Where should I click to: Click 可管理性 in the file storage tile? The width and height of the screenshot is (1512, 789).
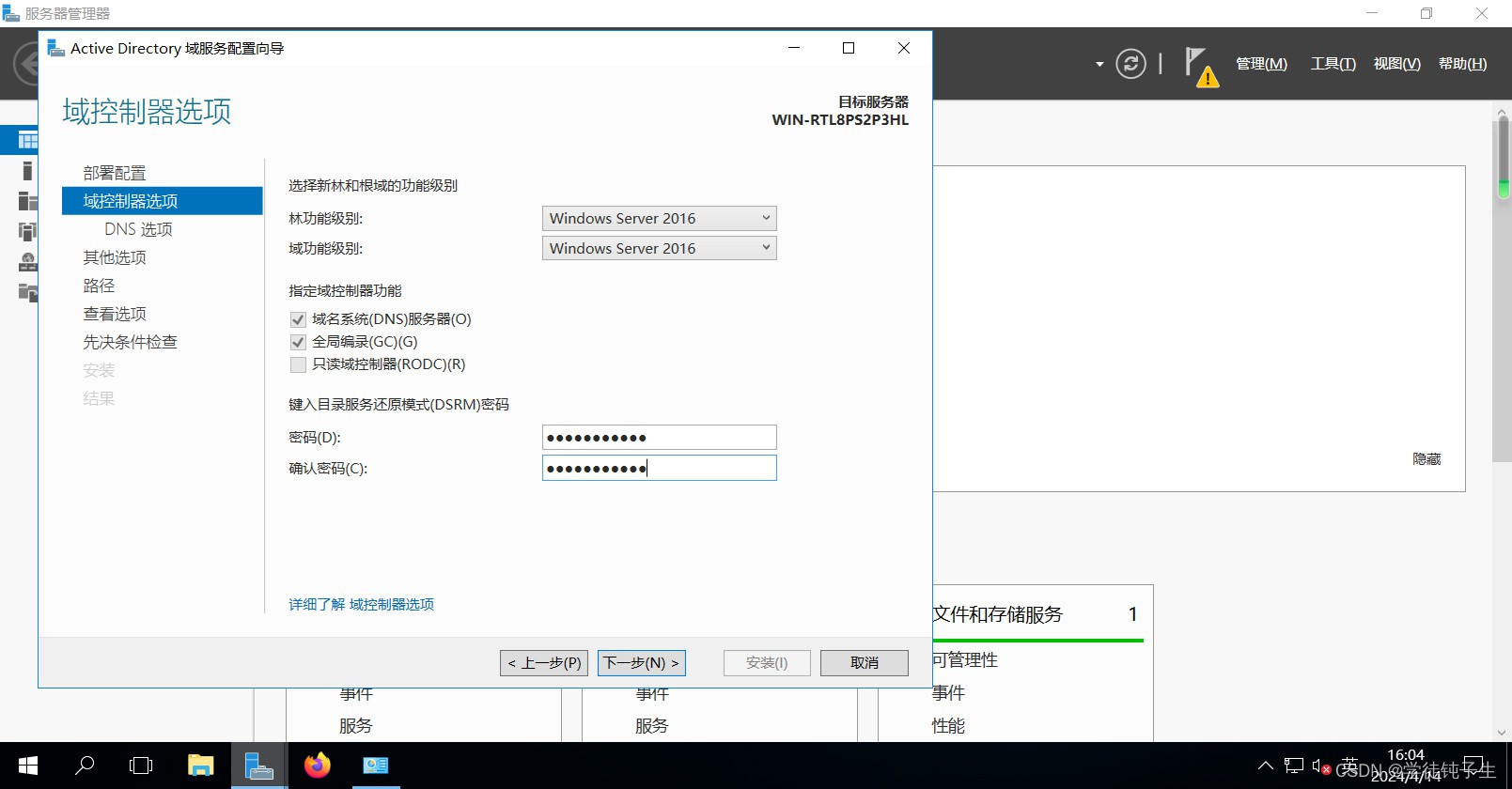(964, 660)
